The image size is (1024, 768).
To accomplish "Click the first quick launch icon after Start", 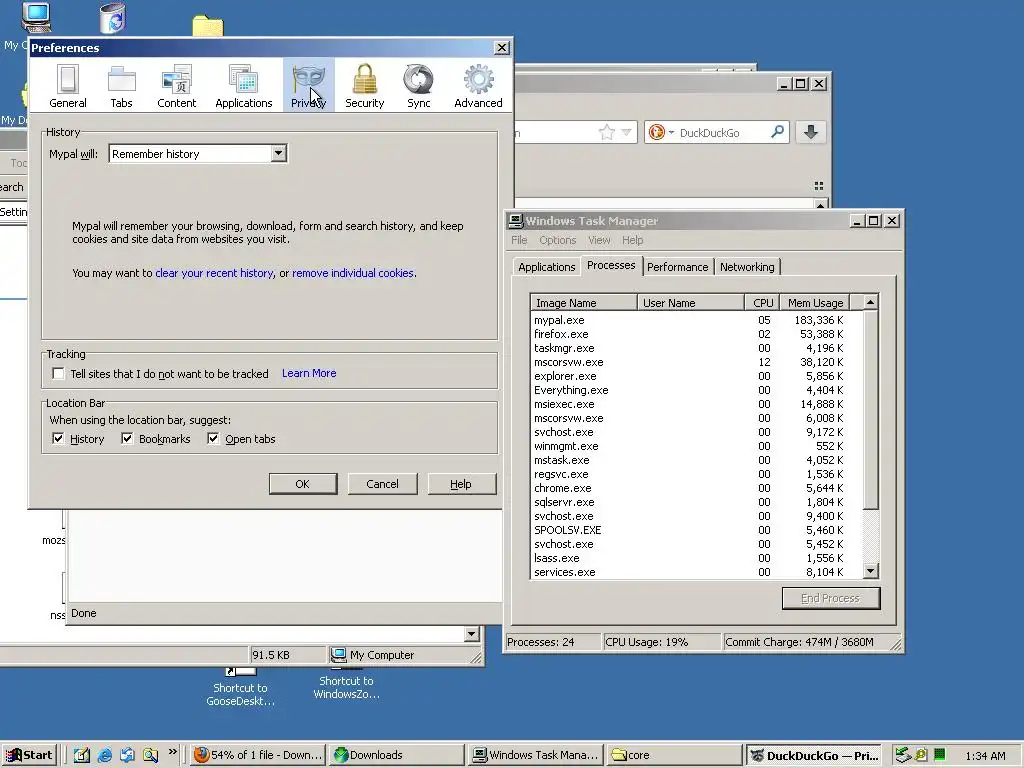I will click(82, 755).
